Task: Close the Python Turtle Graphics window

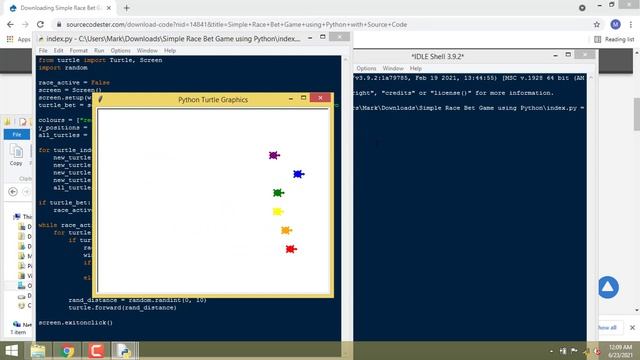Action: click(320, 98)
